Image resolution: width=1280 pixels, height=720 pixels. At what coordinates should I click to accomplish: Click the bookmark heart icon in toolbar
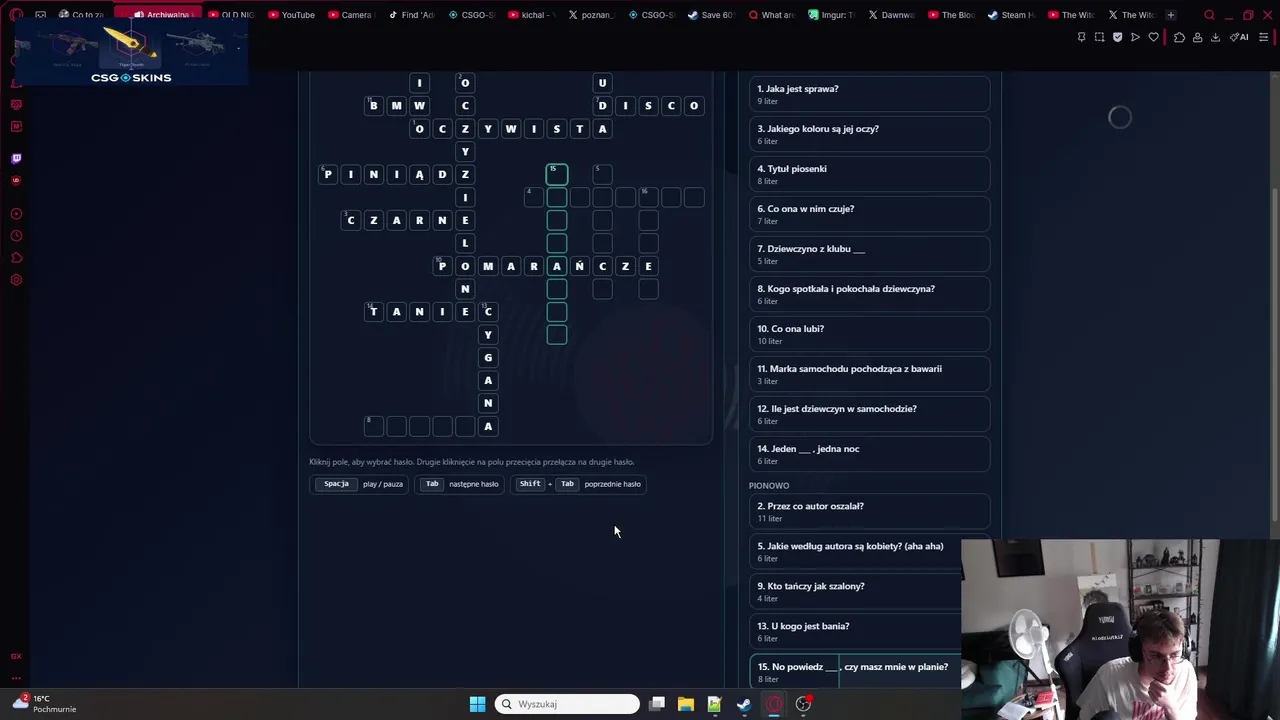(x=1153, y=37)
